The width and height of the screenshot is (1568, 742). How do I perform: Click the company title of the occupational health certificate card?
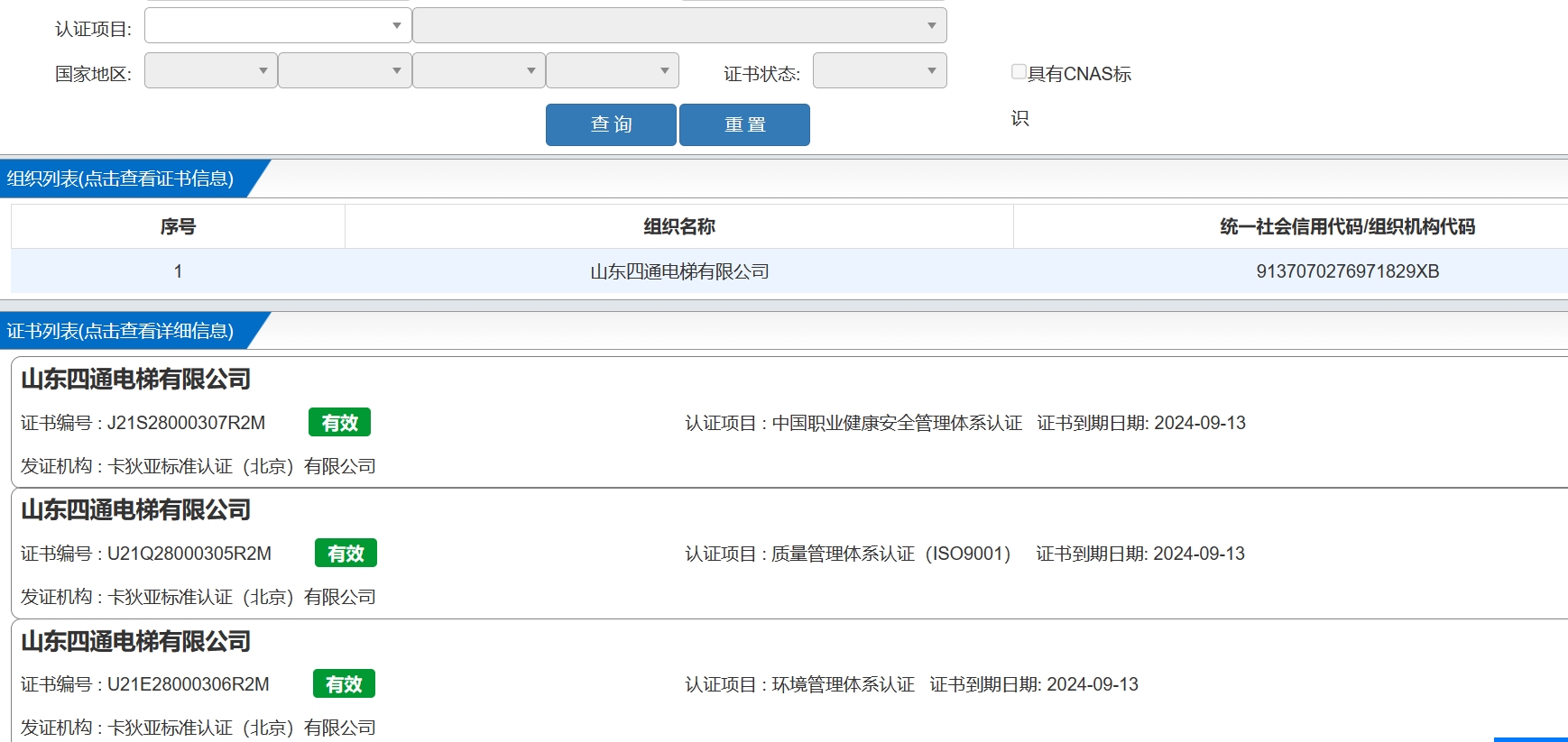135,379
